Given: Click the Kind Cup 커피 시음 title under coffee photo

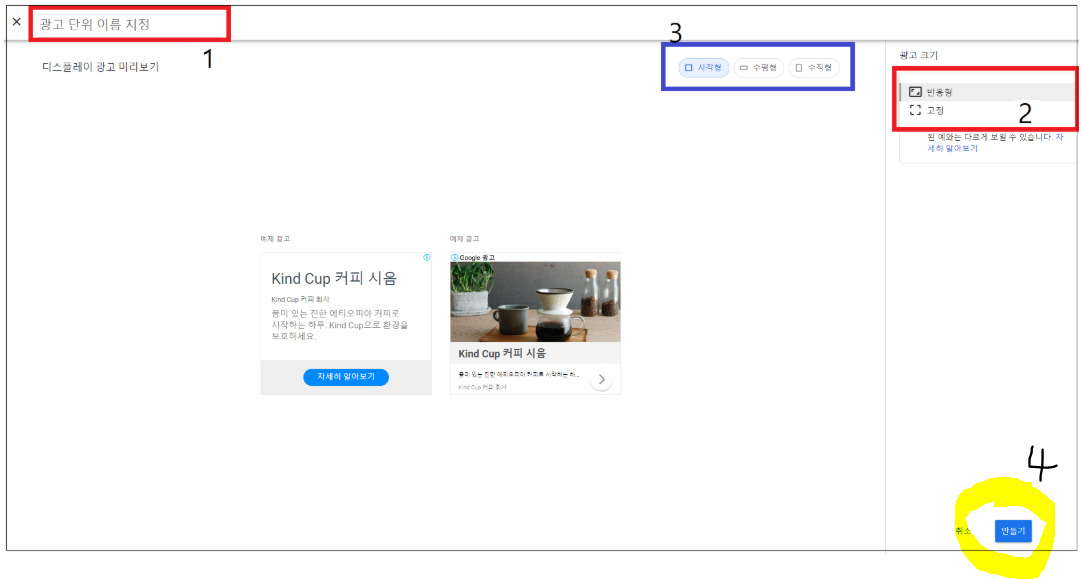Looking at the screenshot, I should 502,353.
